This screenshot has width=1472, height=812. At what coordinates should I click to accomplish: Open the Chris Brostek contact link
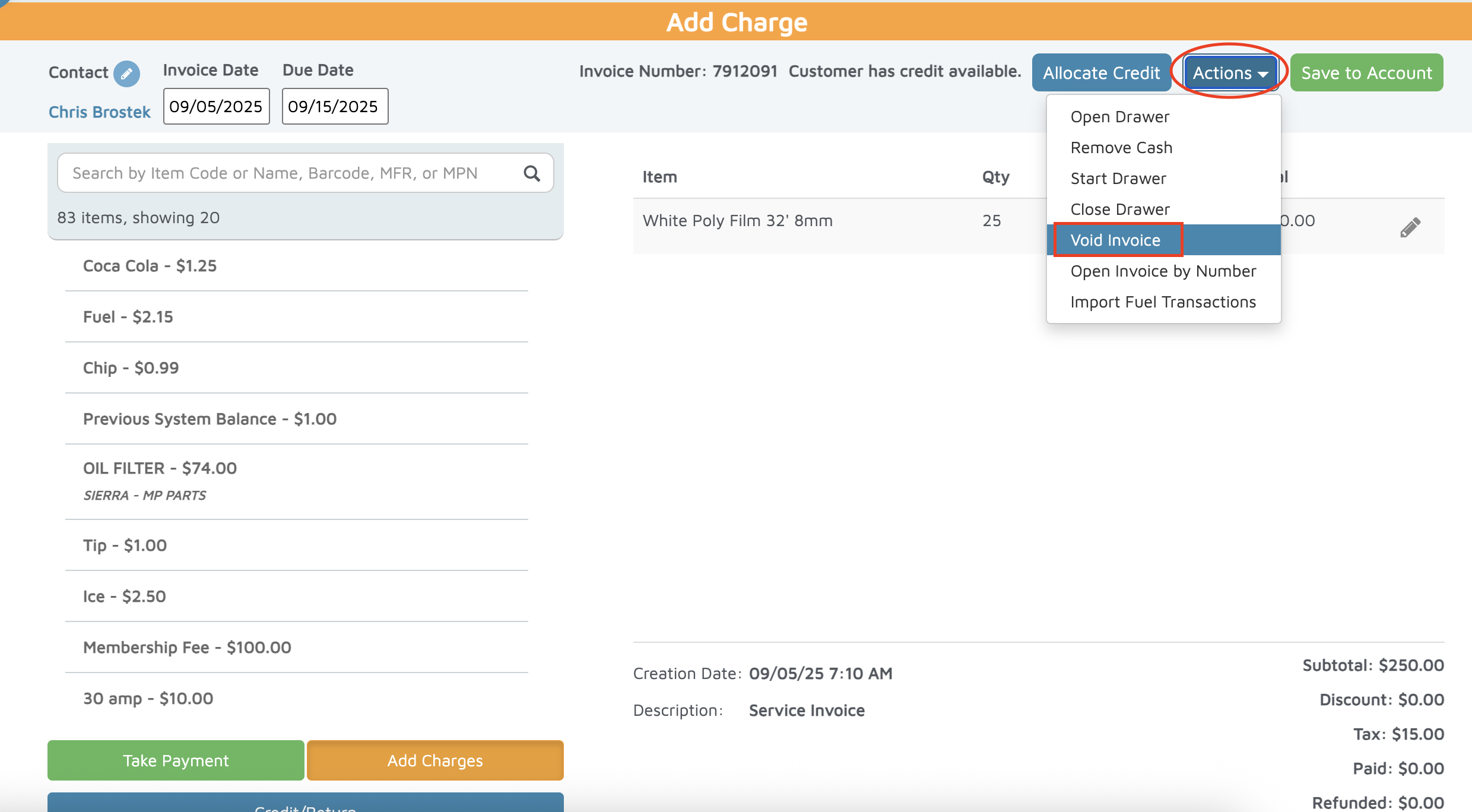(x=100, y=112)
